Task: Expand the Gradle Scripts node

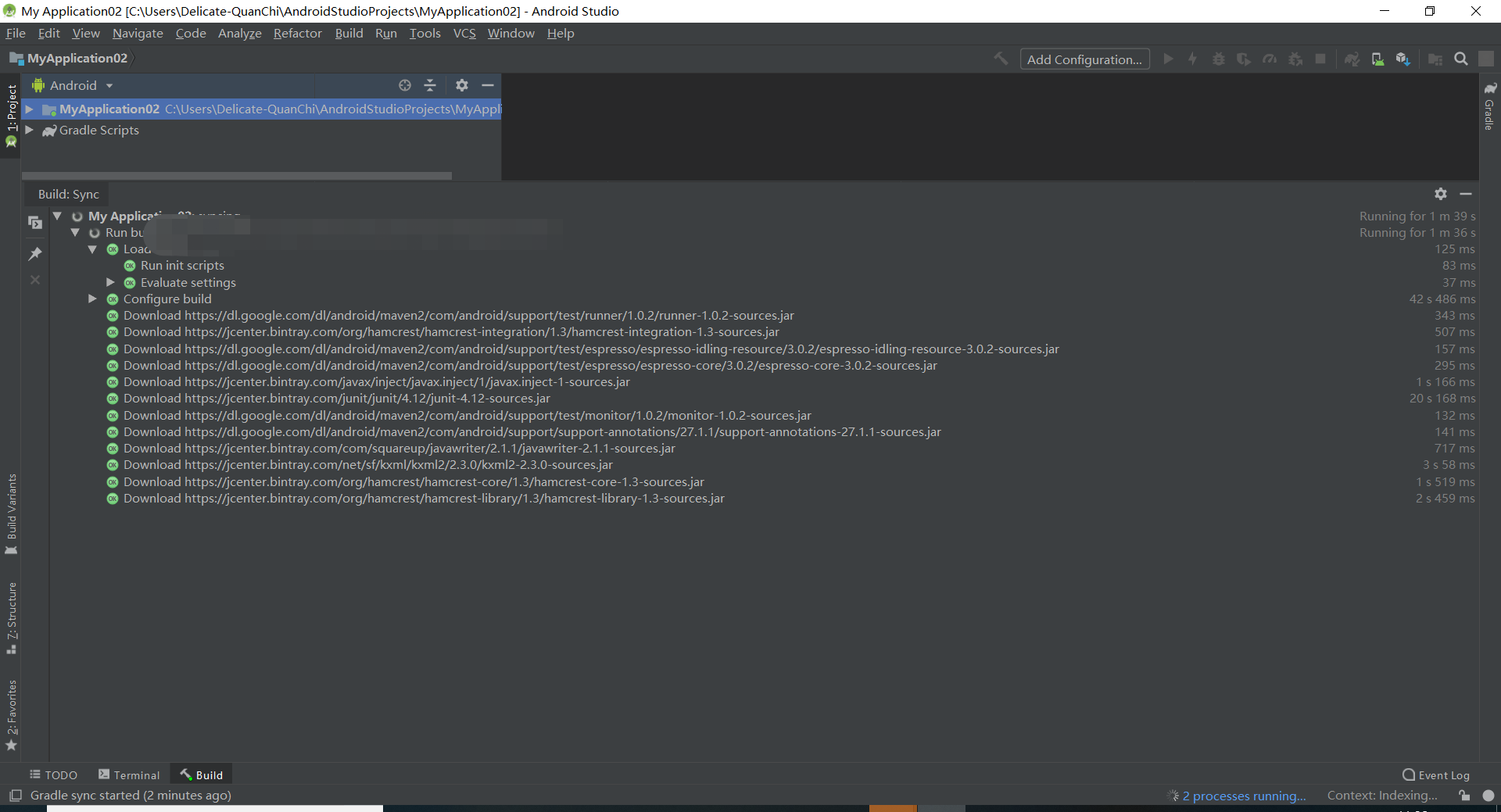Action: [x=30, y=130]
